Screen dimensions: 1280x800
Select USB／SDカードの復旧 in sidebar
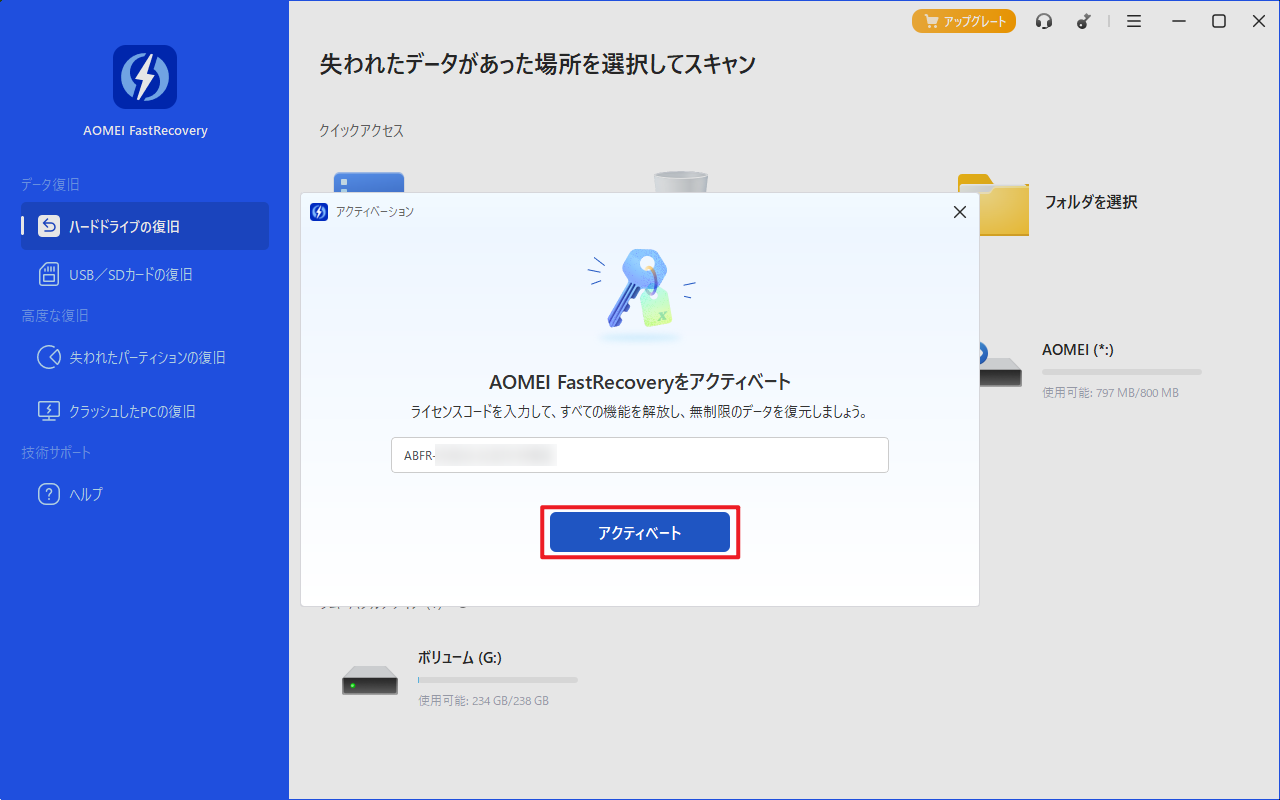[130, 274]
